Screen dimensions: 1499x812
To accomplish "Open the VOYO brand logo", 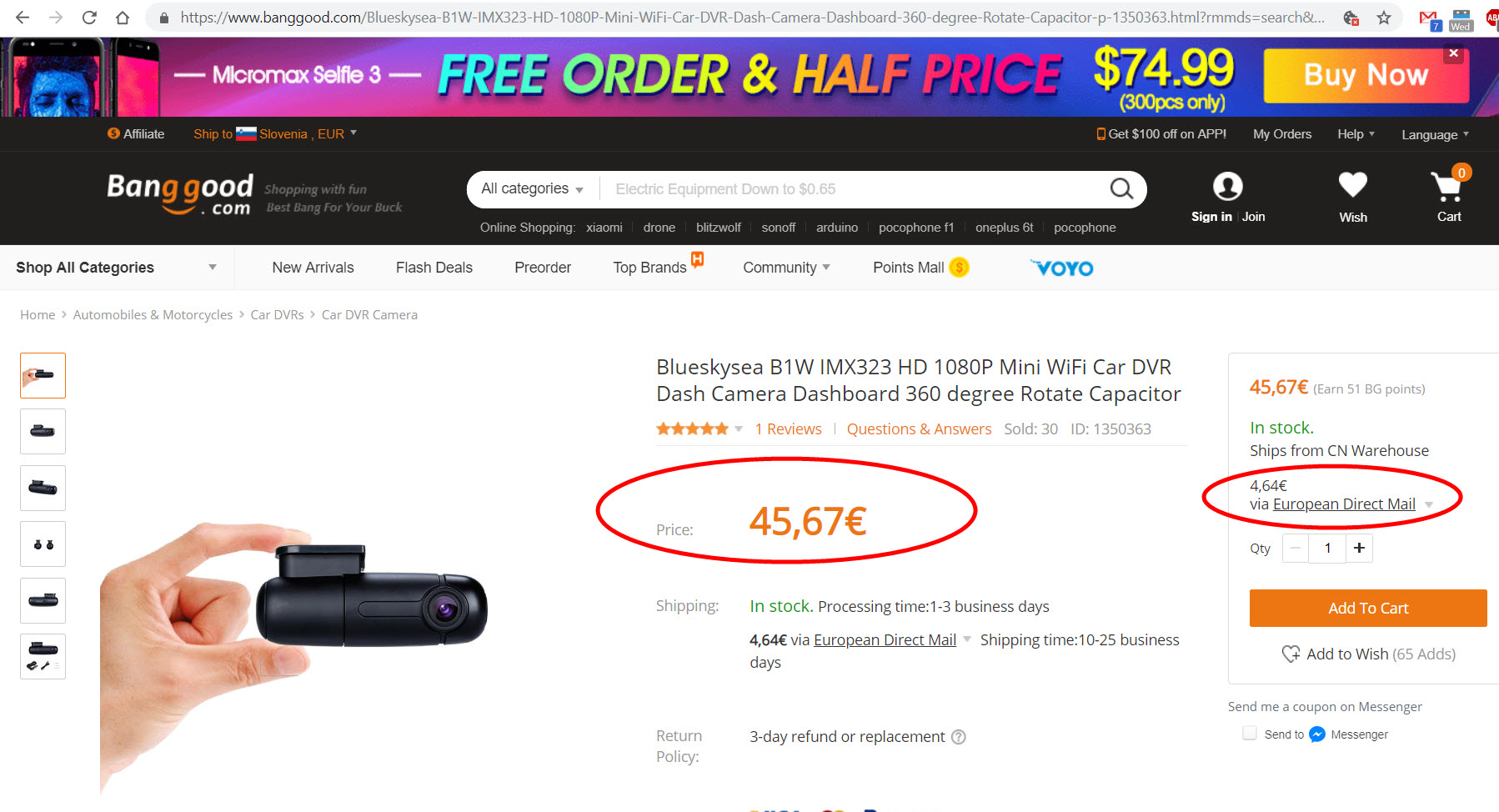I will pos(1062,268).
